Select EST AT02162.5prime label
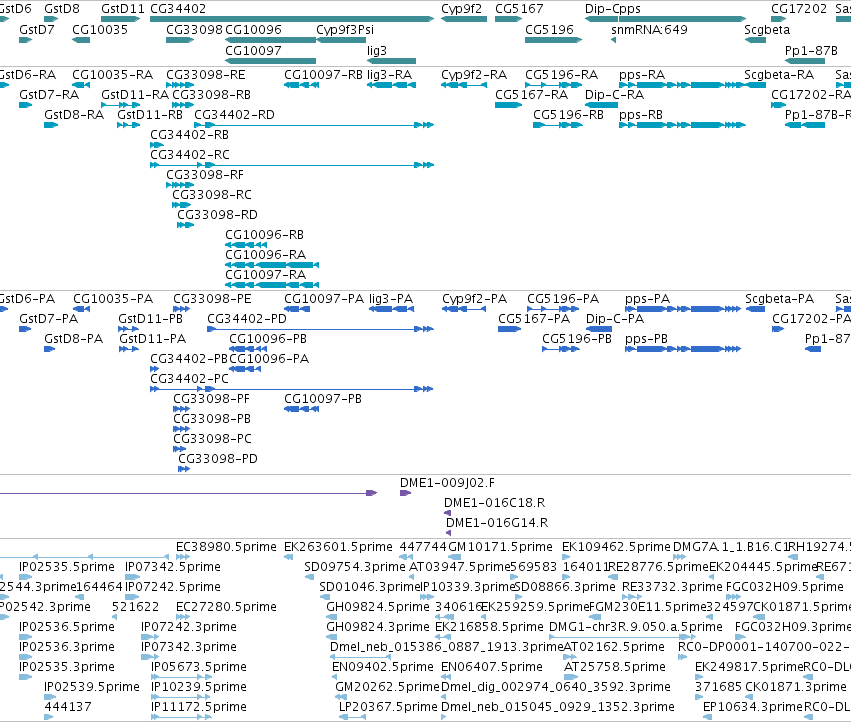This screenshot has width=851, height=722. (x=614, y=647)
